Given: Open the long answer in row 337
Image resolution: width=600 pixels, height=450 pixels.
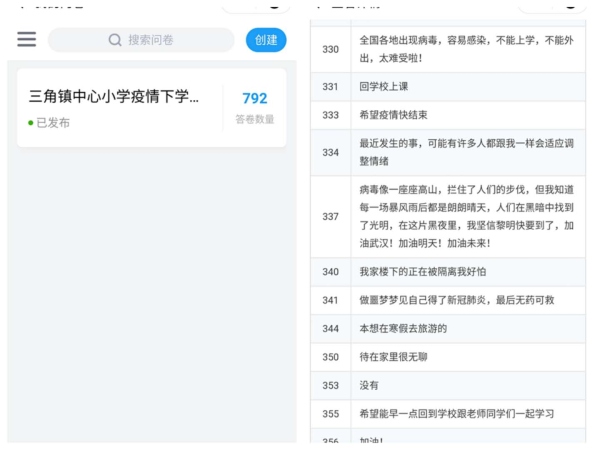Looking at the screenshot, I should [466, 217].
